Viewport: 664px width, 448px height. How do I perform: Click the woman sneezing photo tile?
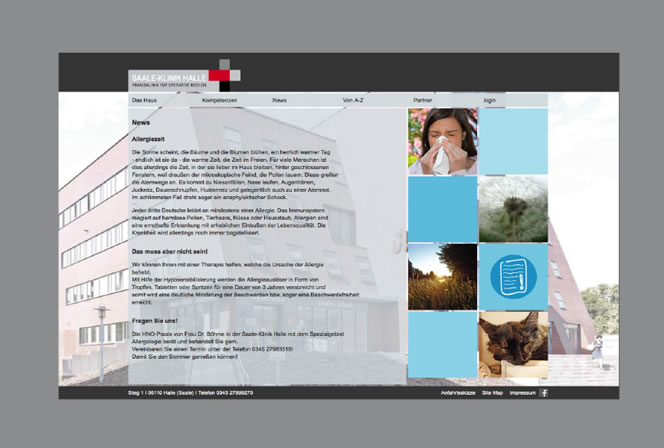[443, 141]
